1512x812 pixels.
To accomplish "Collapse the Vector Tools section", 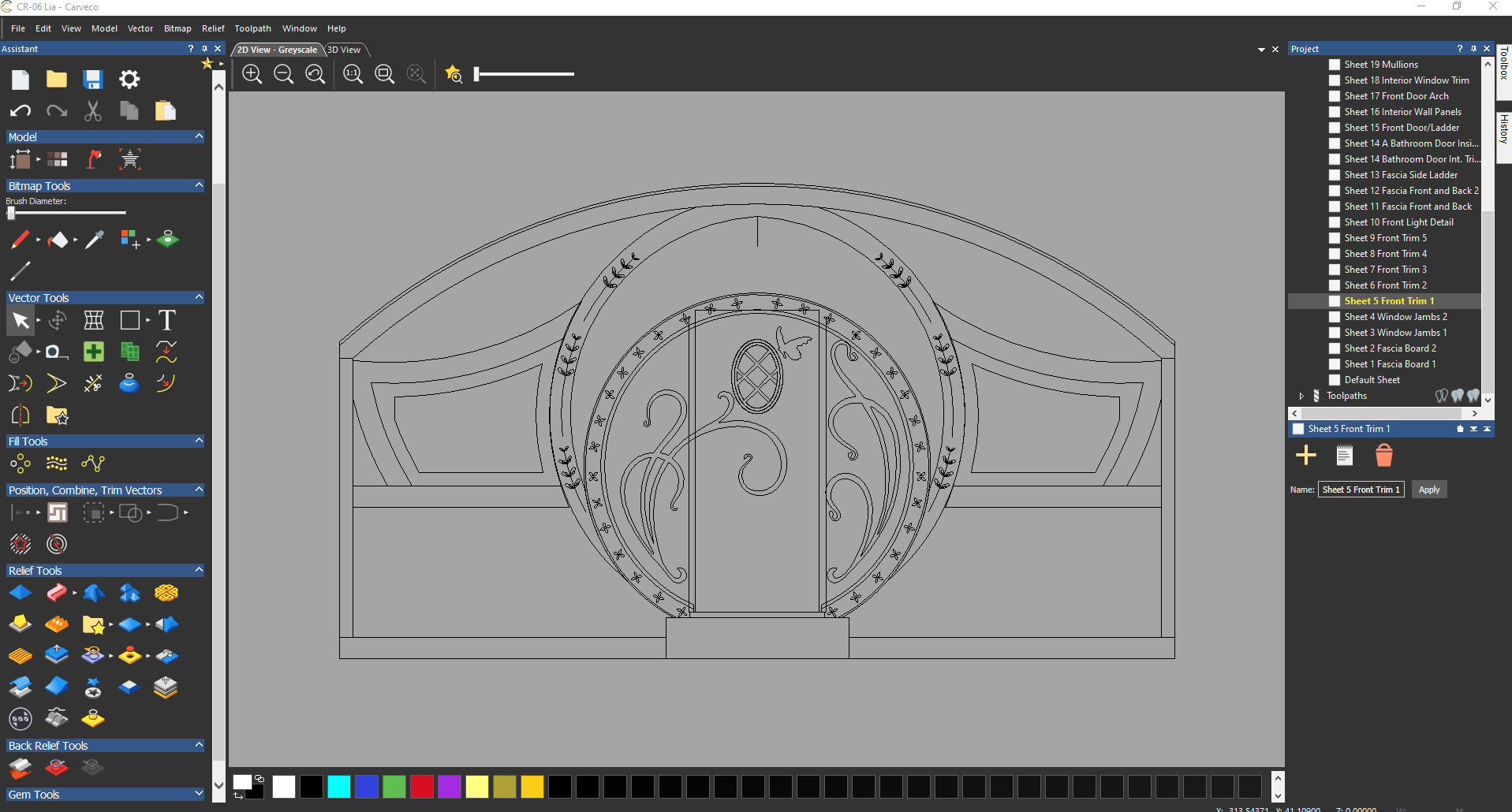I will pos(199,297).
